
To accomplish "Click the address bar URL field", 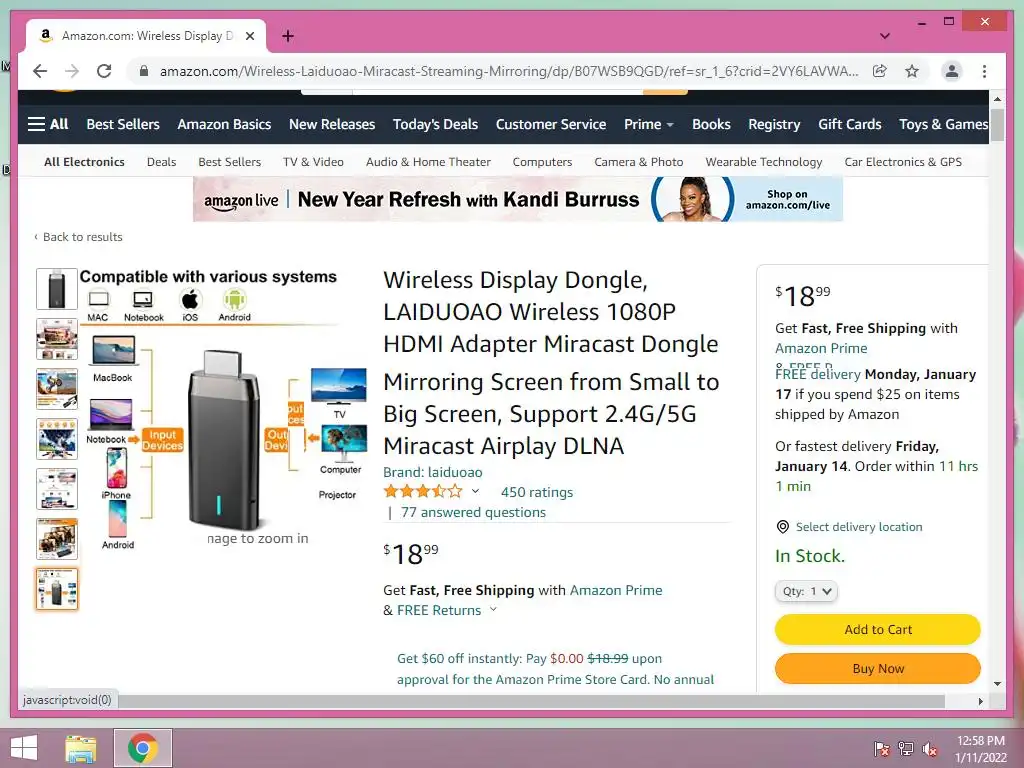I will tap(509, 71).
